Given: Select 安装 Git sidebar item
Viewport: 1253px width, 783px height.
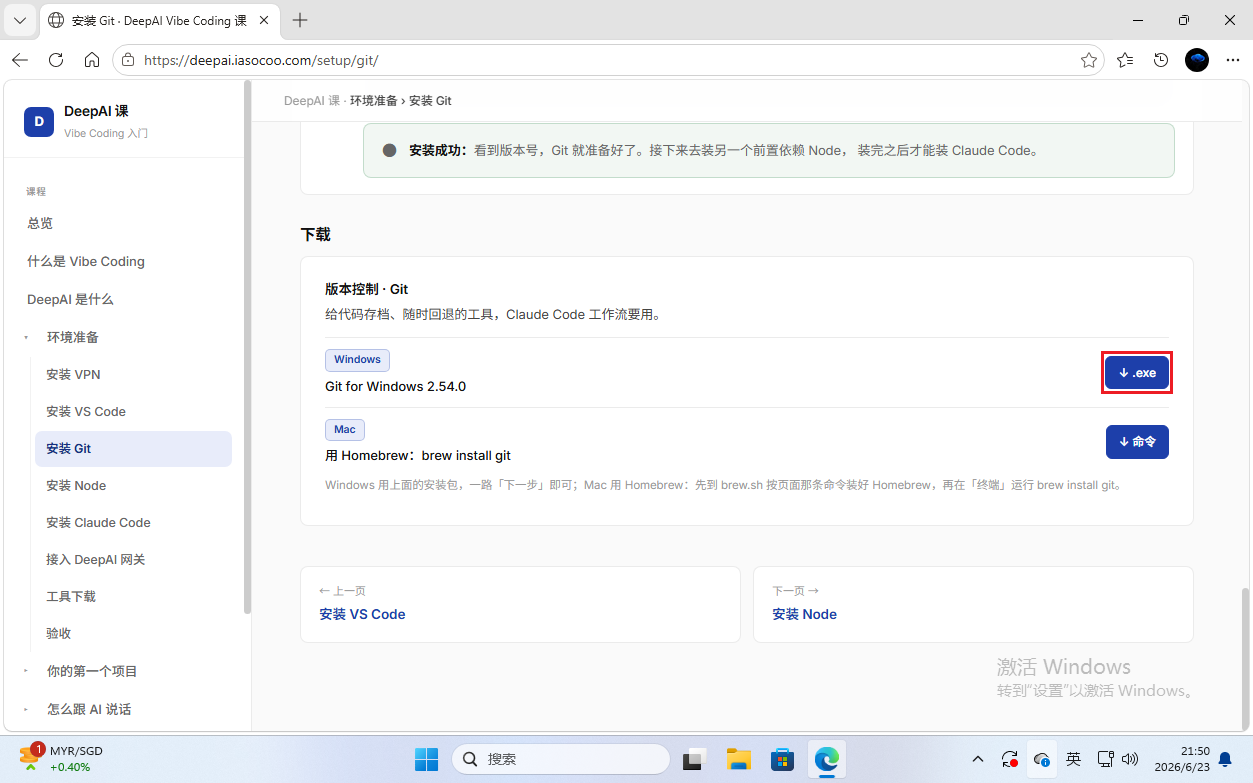Looking at the screenshot, I should coord(133,448).
